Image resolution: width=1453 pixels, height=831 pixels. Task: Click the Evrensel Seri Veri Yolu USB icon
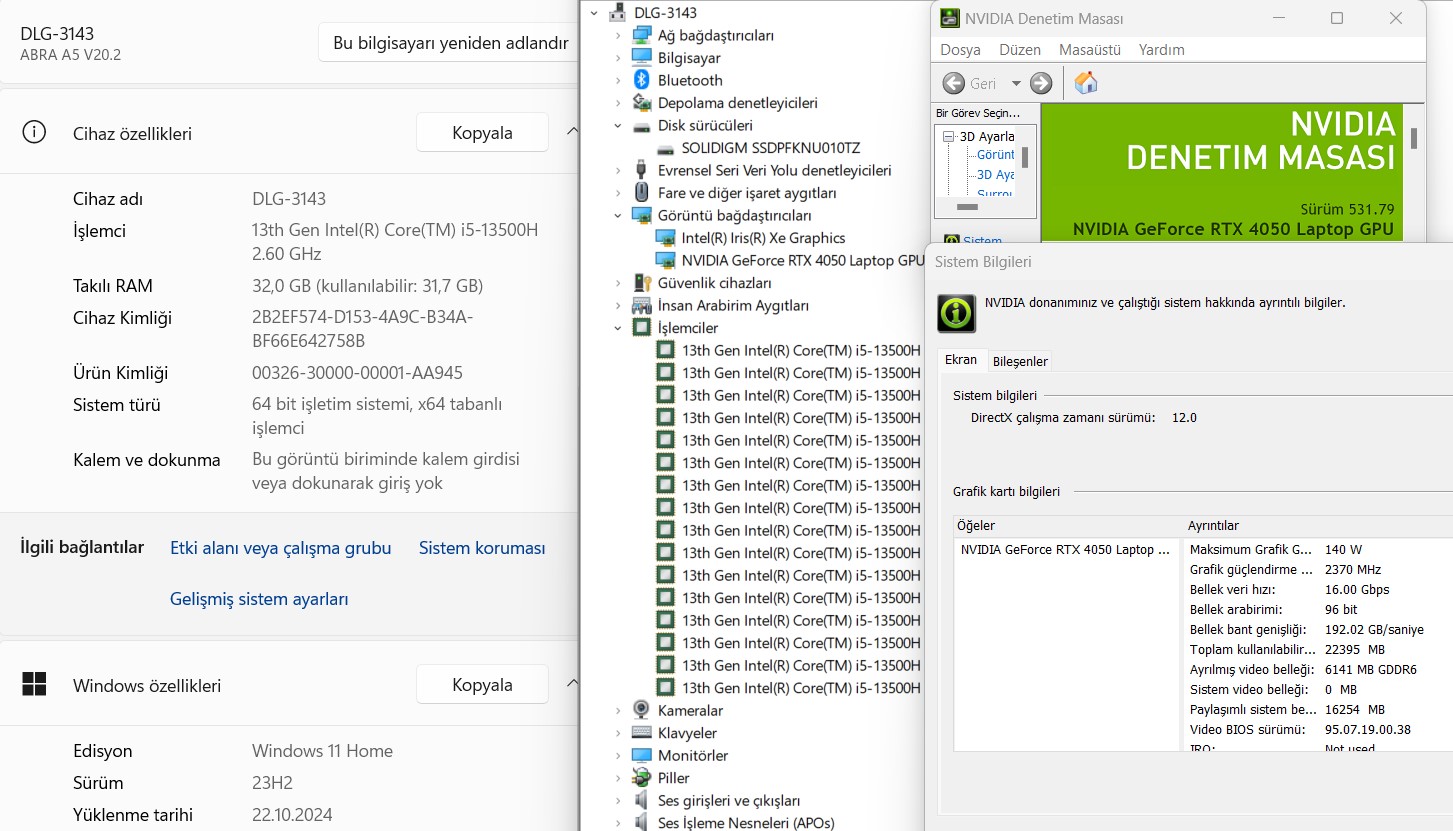[x=641, y=170]
